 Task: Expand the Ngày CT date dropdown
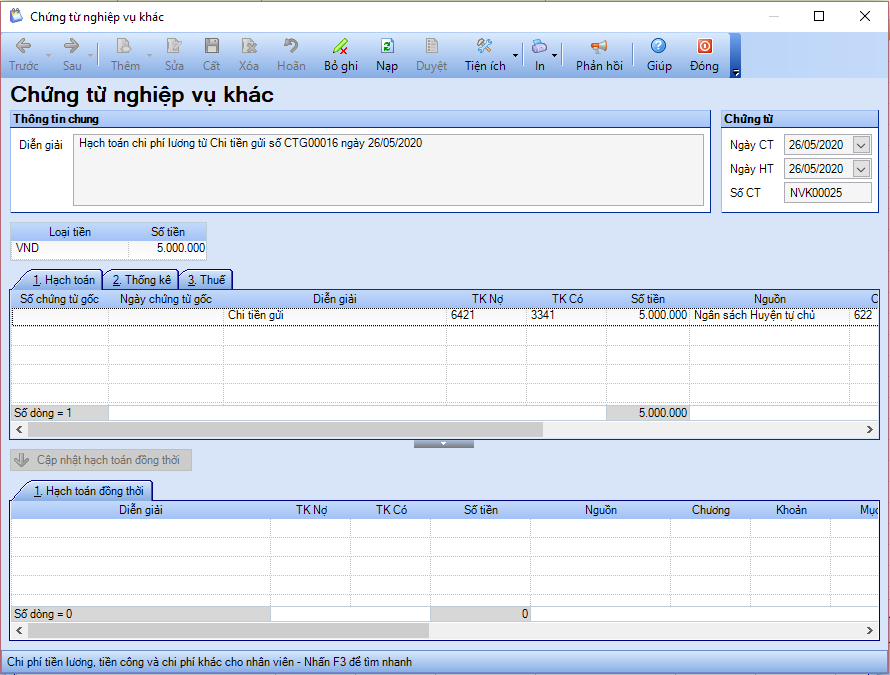pos(861,145)
